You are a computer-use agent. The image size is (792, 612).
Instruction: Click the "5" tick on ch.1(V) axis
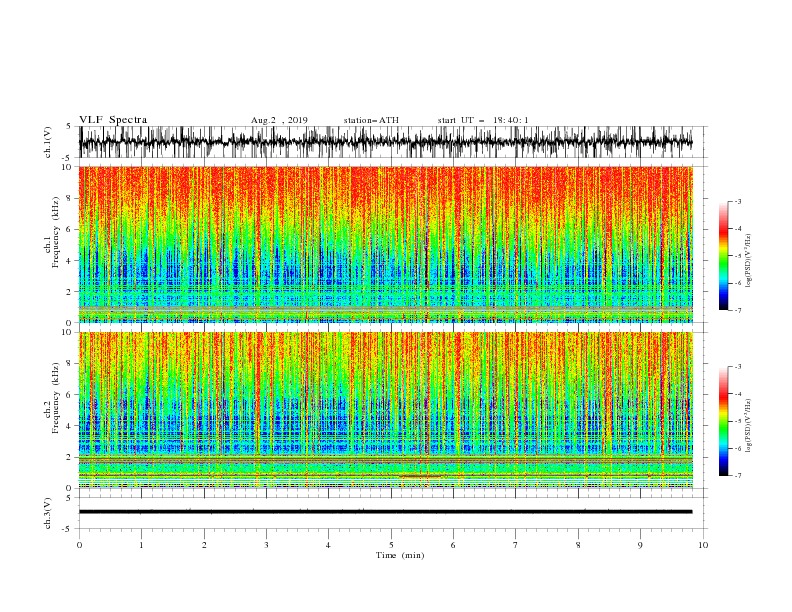pyautogui.click(x=69, y=126)
